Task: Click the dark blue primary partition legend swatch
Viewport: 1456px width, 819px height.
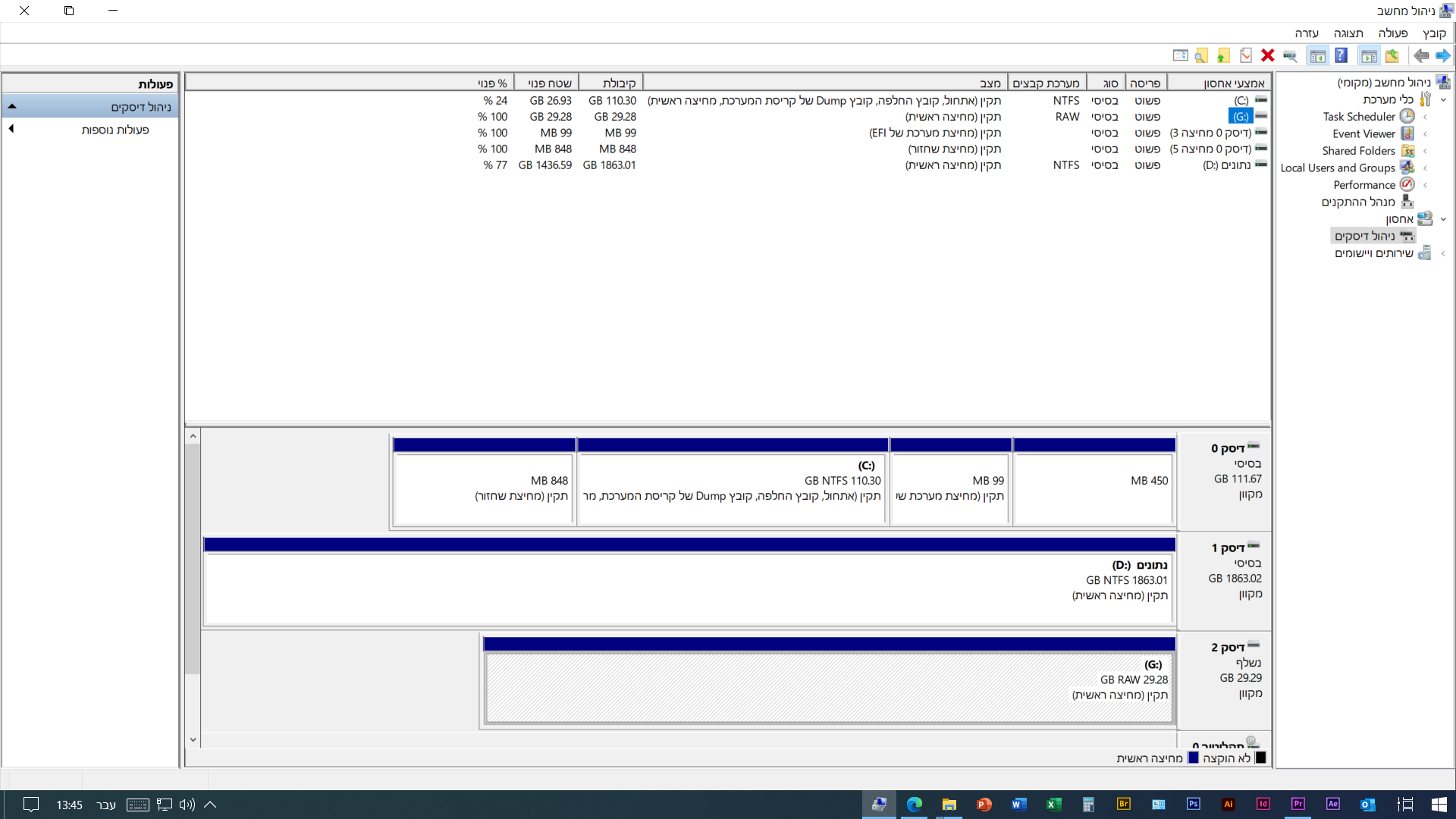Action: pyautogui.click(x=1194, y=758)
